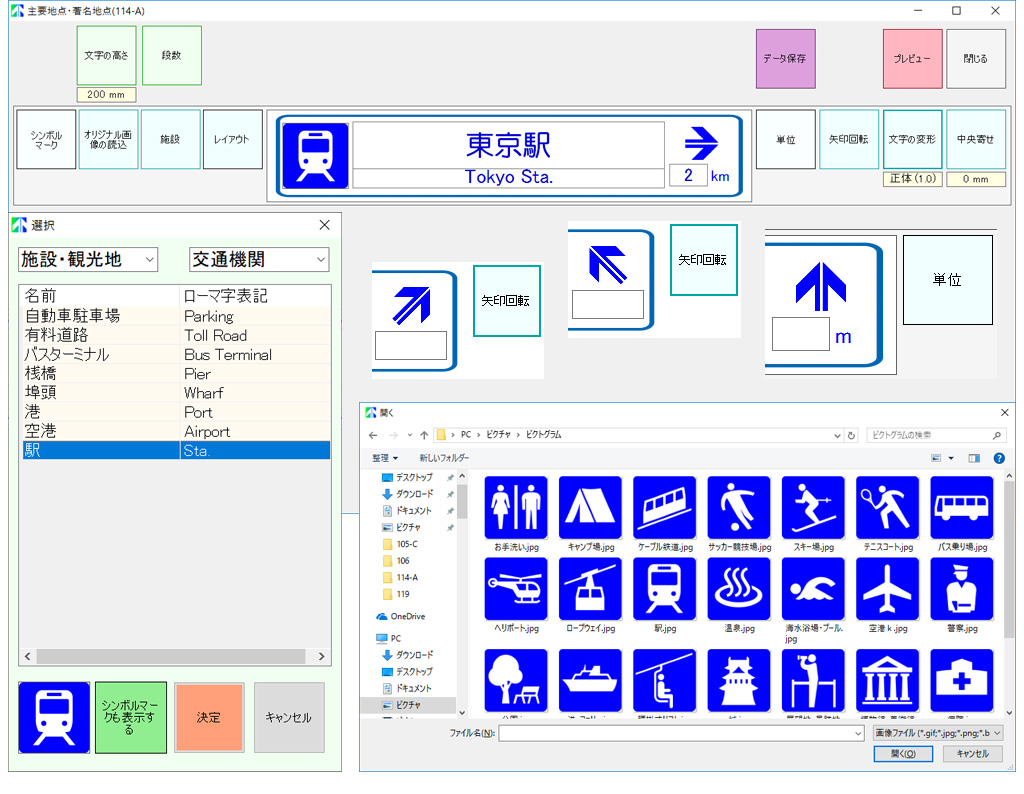Select the museum building pictogram
Image resolution: width=1024 pixels, height=794 pixels.
[x=888, y=680]
